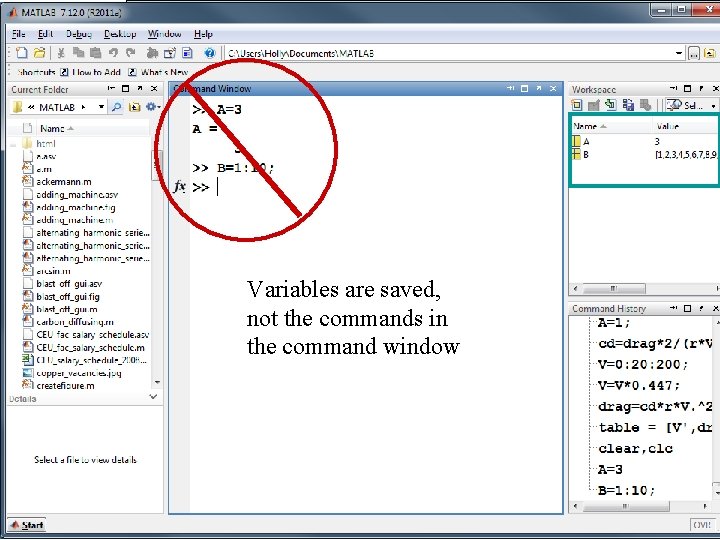The height and width of the screenshot is (540, 720).
Task: Click the Paste clipboard icon in toolbar
Action: [96, 53]
